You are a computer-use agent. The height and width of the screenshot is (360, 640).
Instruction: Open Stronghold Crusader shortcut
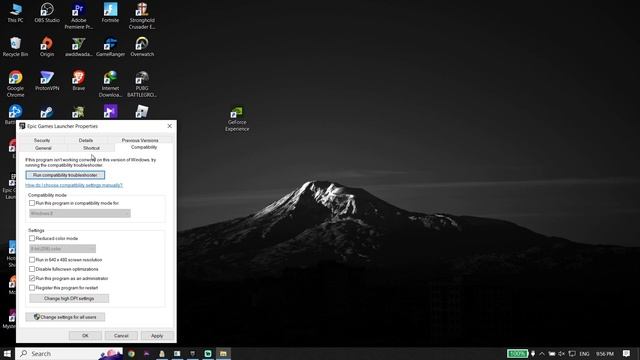click(142, 16)
